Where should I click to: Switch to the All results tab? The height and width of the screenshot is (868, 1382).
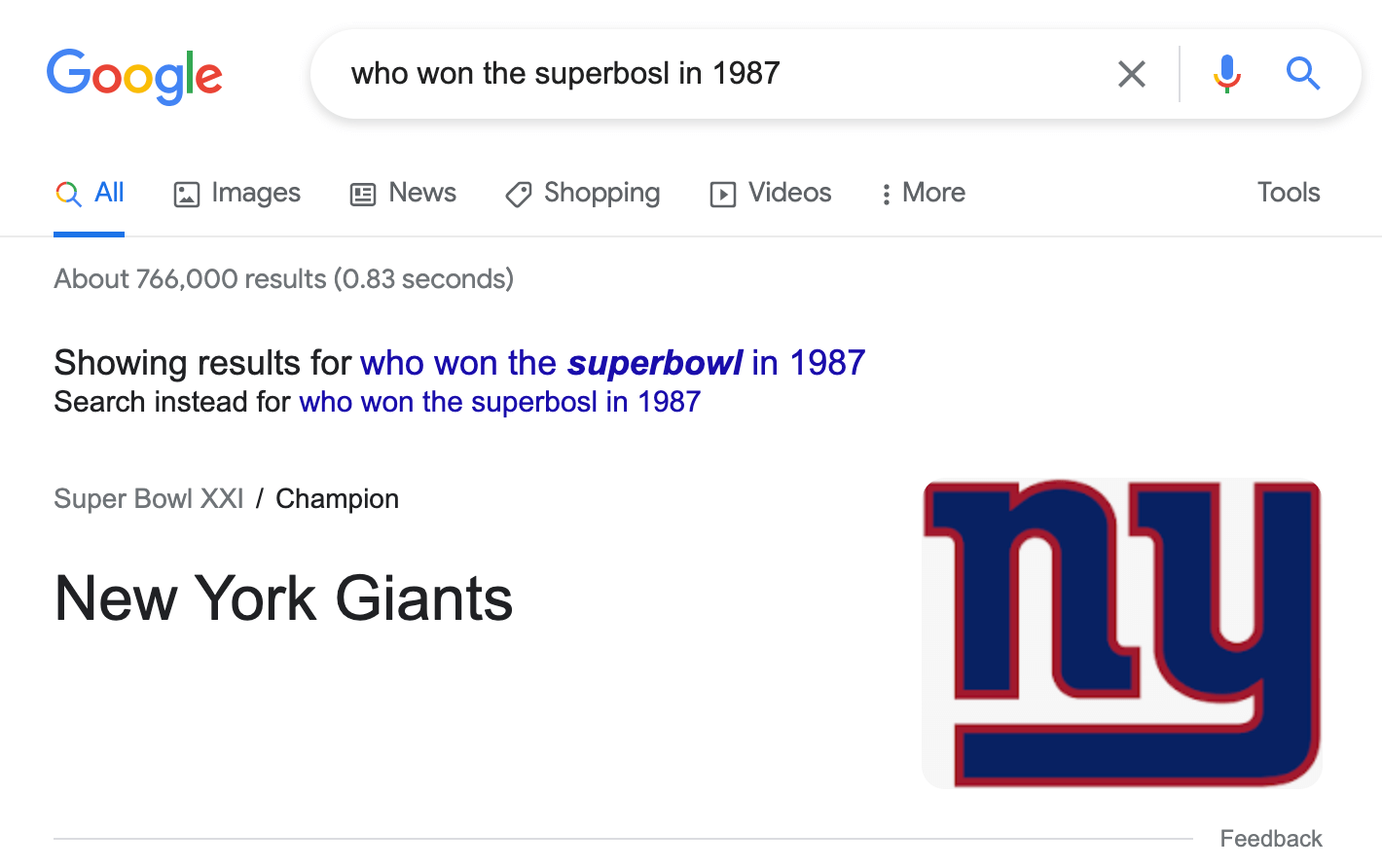point(90,193)
